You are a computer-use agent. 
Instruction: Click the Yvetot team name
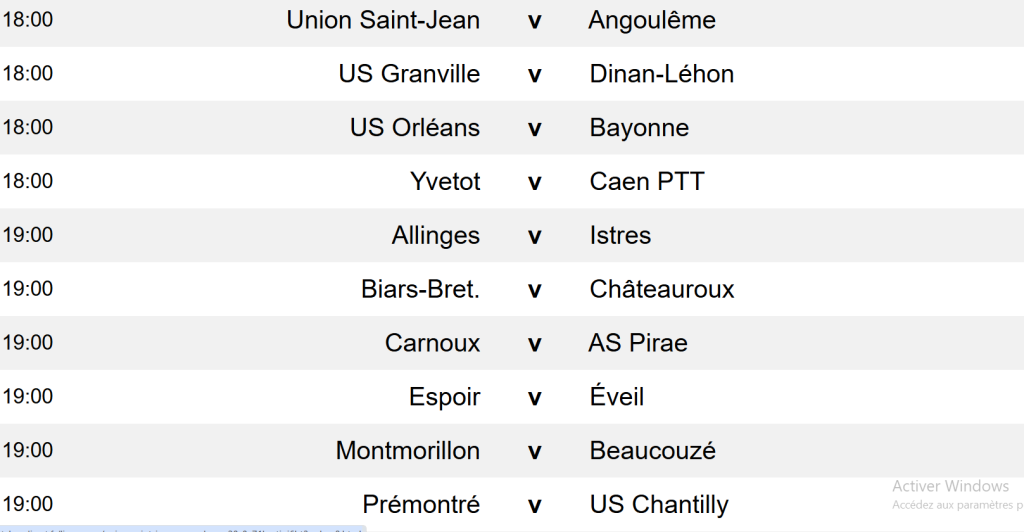445,182
